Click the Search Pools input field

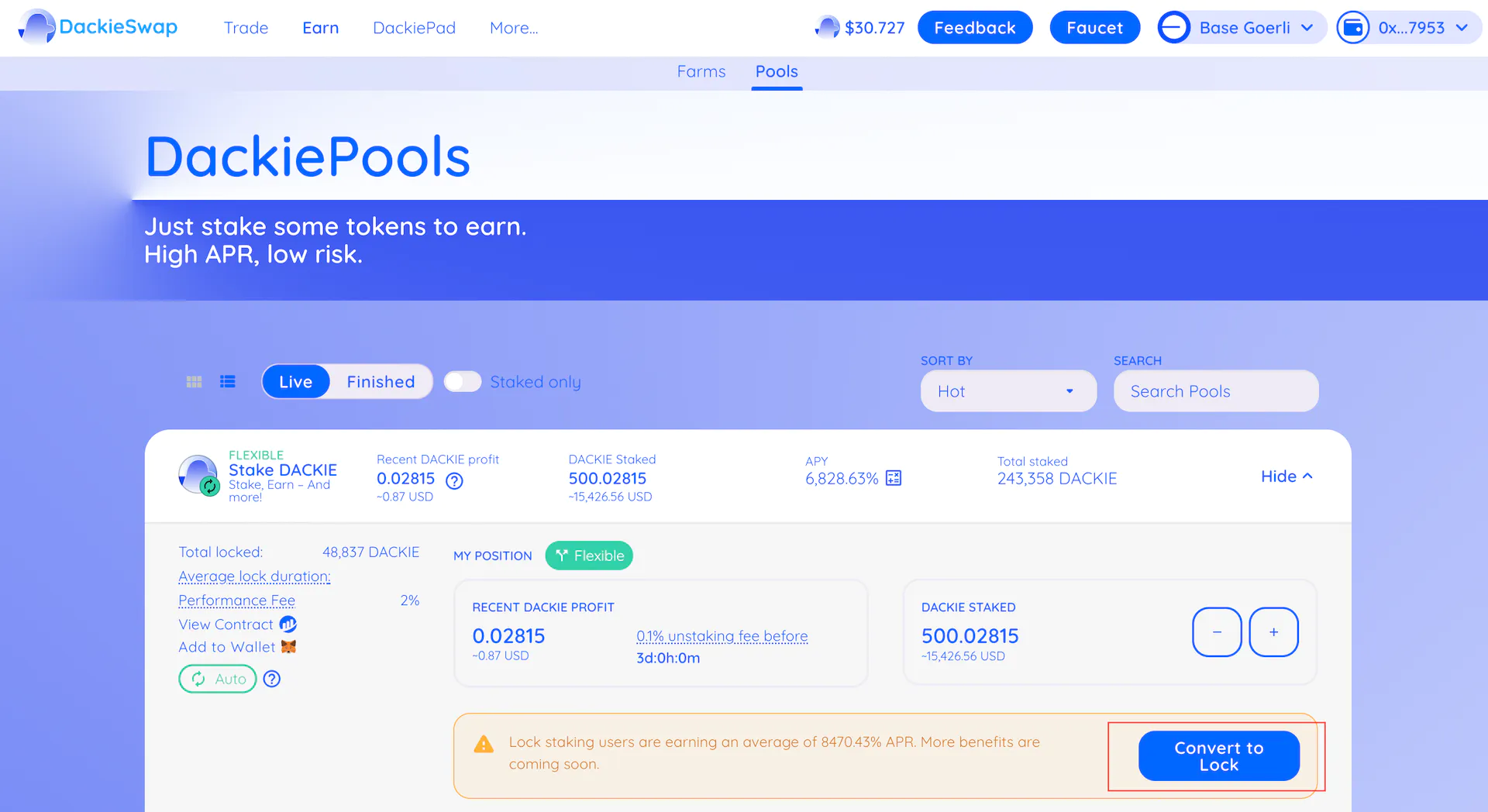pyautogui.click(x=1215, y=391)
